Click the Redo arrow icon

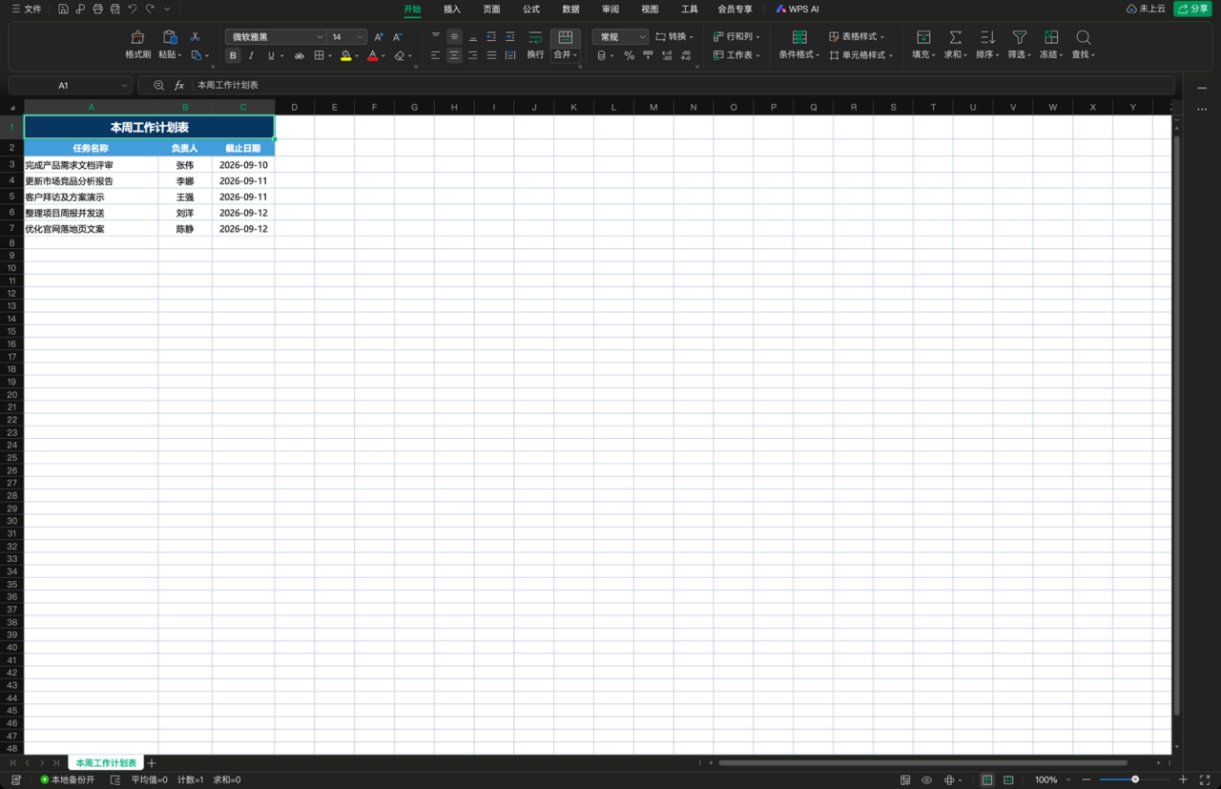(150, 9)
